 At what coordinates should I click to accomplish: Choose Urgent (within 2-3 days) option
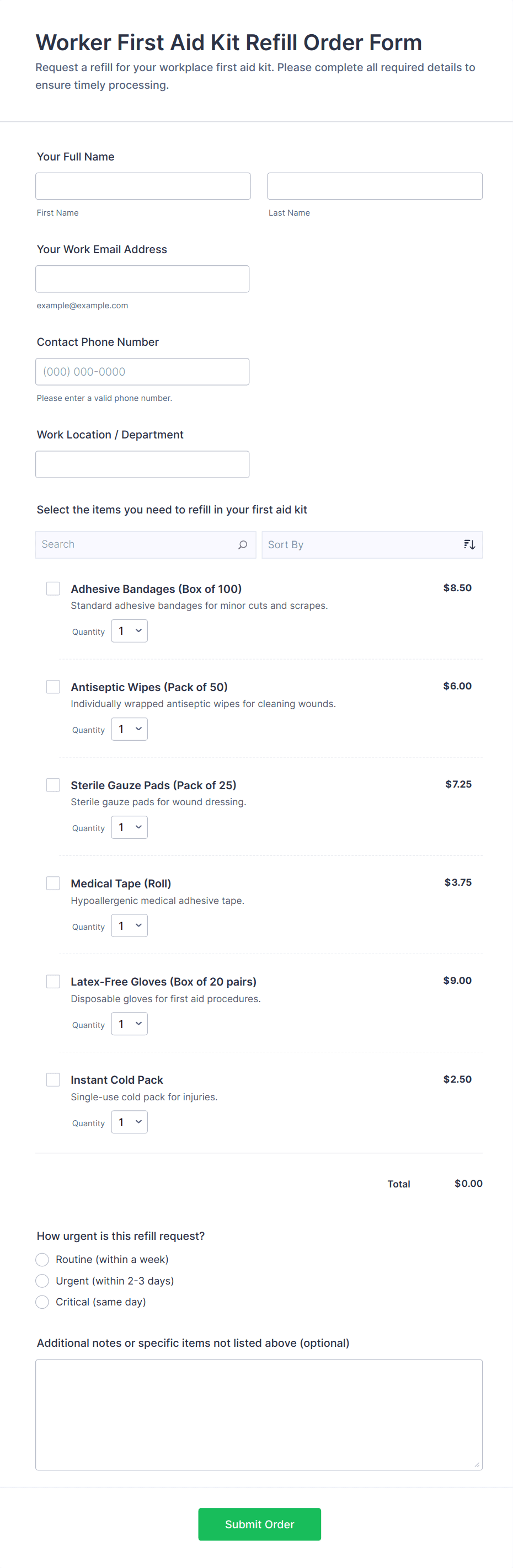coord(42,1281)
